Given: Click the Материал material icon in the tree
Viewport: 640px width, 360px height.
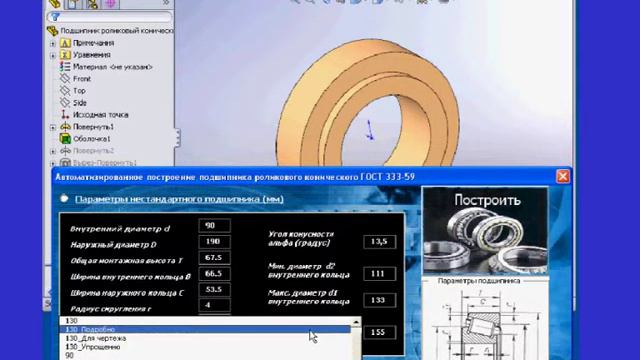Looking at the screenshot, I should [65, 67].
